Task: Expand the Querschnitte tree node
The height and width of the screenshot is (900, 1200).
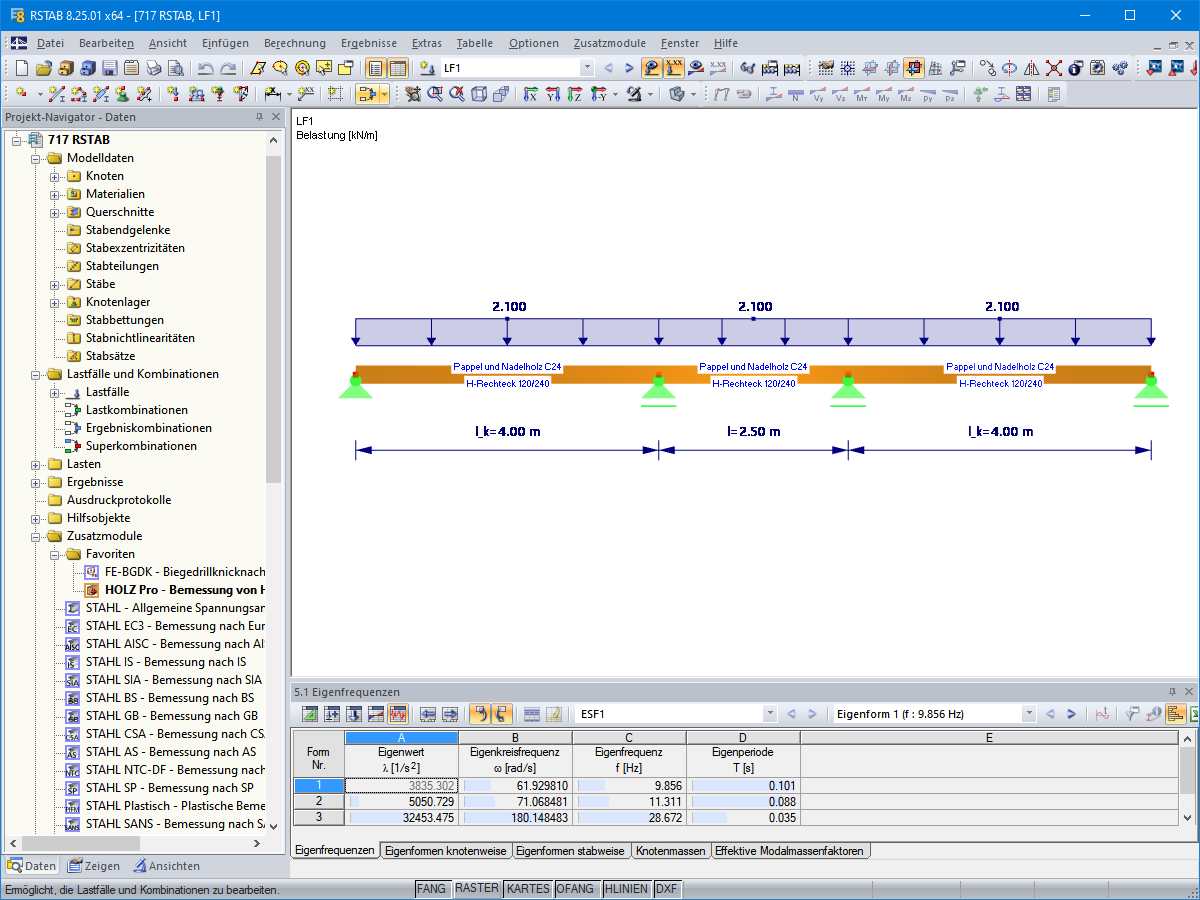Action: tap(55, 212)
